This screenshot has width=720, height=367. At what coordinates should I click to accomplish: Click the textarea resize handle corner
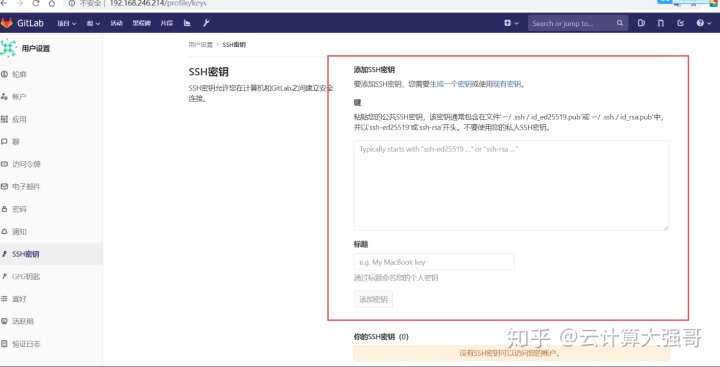click(x=666, y=227)
